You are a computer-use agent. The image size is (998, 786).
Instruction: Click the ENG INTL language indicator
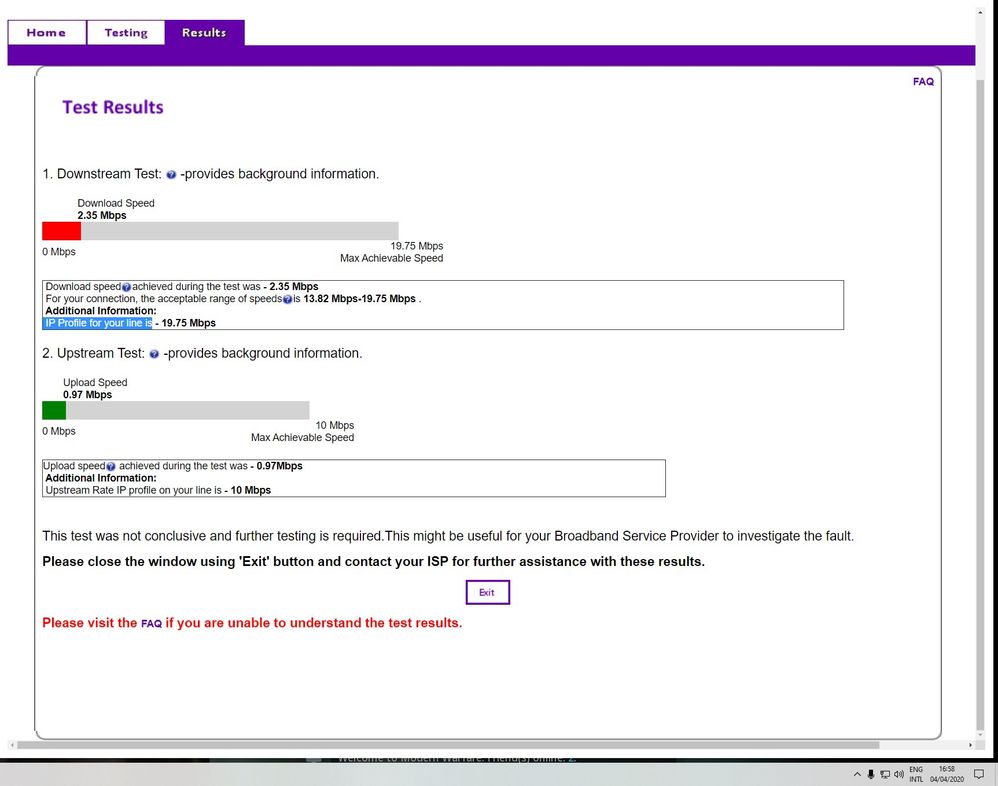click(x=916, y=774)
